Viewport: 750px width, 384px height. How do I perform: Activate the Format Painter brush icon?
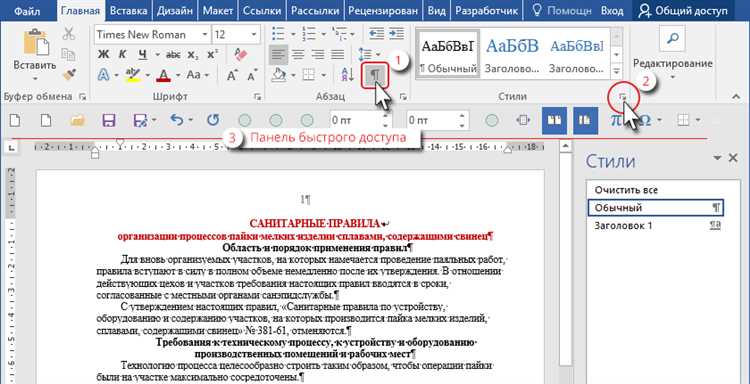pyautogui.click(x=69, y=75)
